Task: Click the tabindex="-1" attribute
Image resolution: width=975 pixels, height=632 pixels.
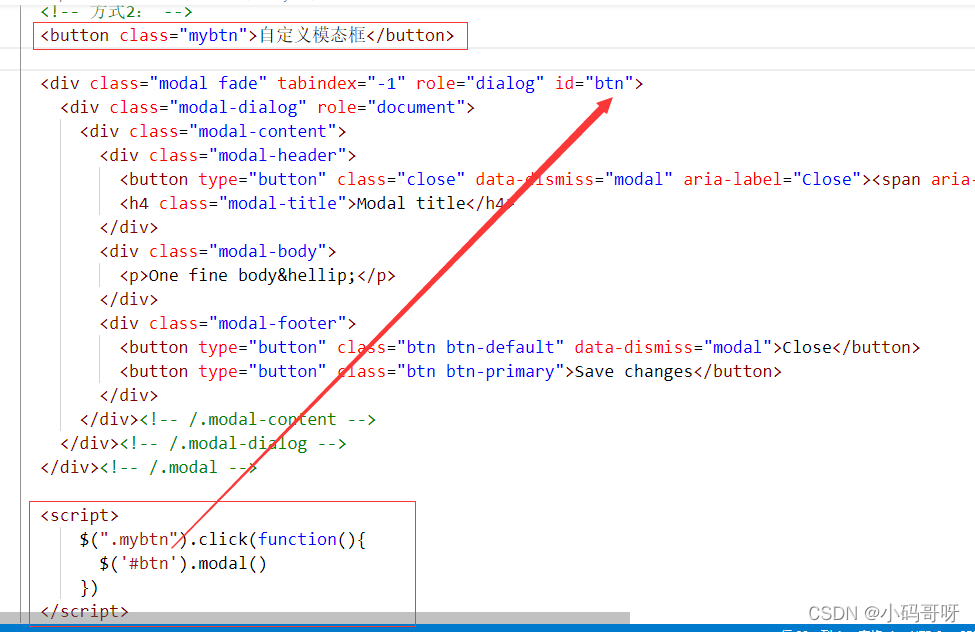Action: 341,83
